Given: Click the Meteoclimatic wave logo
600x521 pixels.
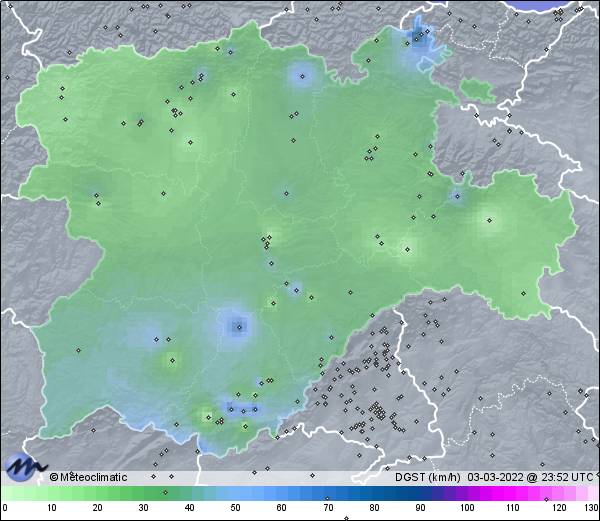Looking at the screenshot, I should pos(24,467).
